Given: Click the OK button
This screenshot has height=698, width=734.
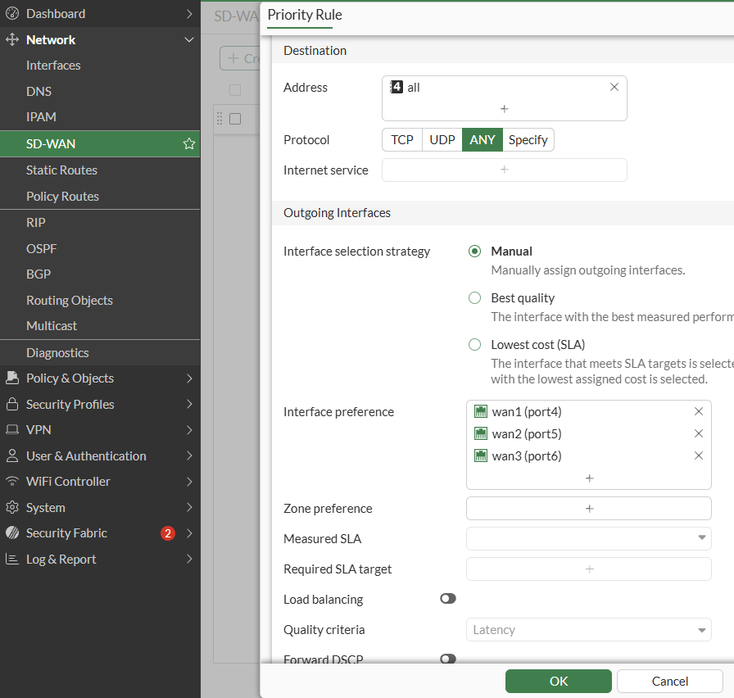Looking at the screenshot, I should tap(558, 681).
